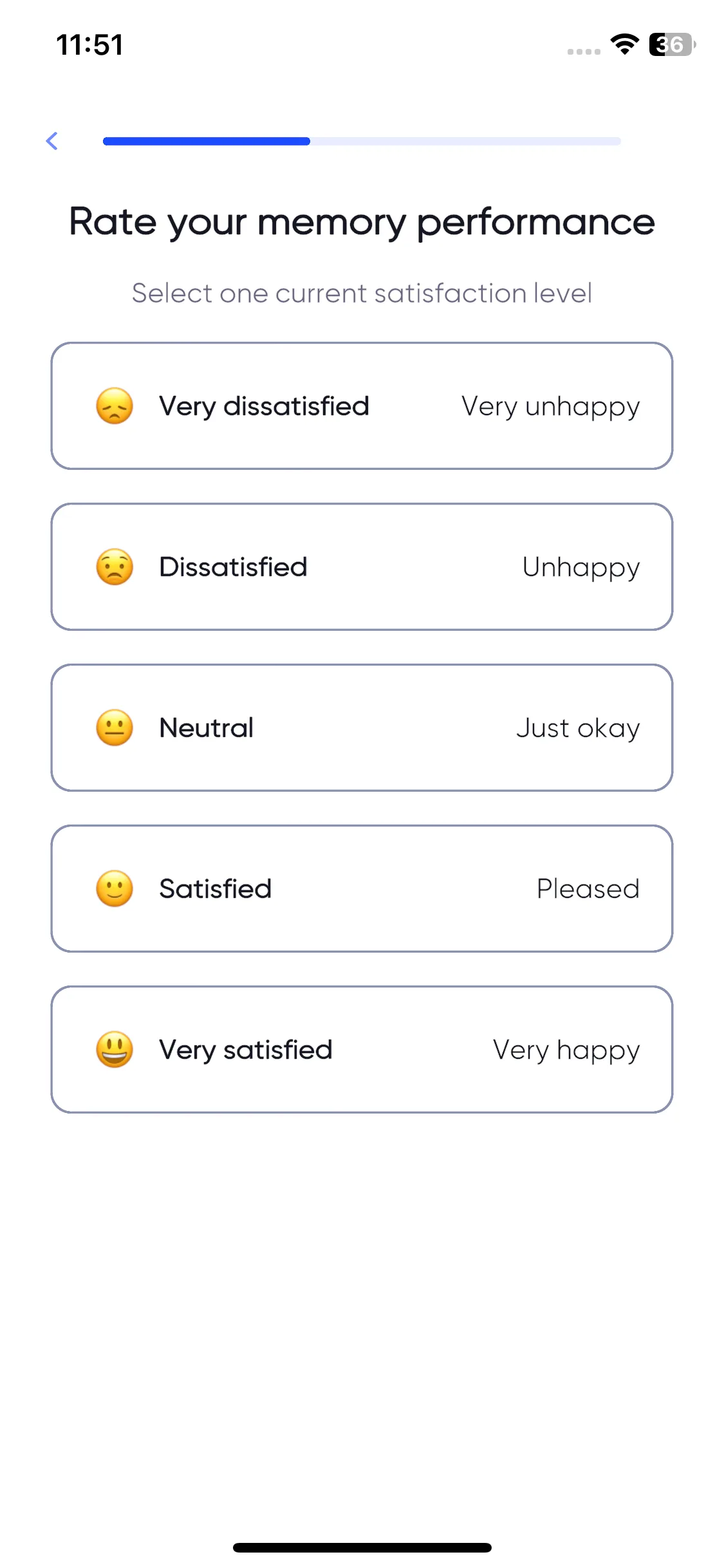Click the grinning face emoji

point(115,1050)
